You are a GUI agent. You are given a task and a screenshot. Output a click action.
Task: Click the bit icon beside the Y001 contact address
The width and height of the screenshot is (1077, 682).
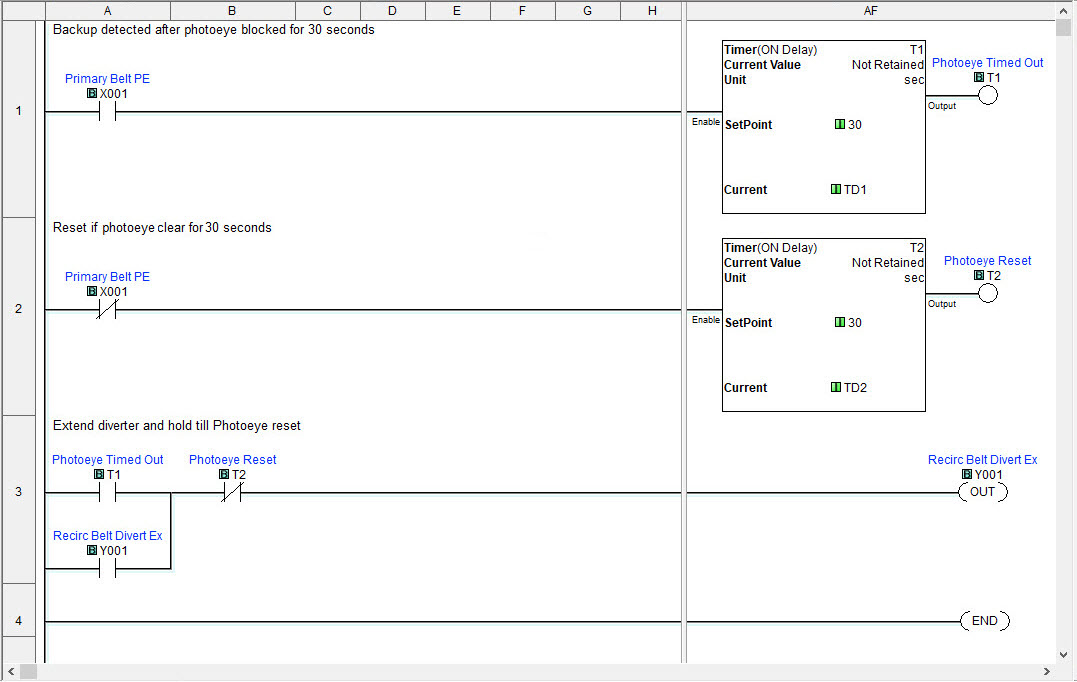click(x=92, y=550)
